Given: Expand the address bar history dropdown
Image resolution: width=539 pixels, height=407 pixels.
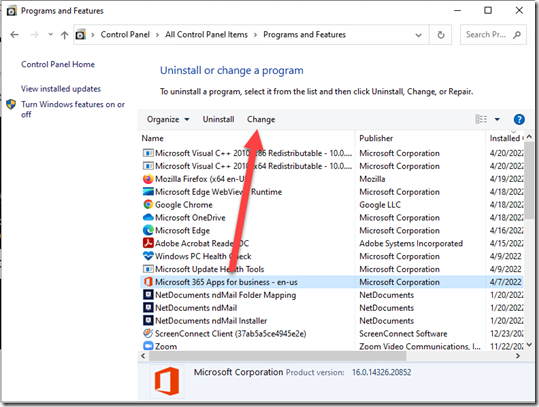Looking at the screenshot, I should (418, 35).
